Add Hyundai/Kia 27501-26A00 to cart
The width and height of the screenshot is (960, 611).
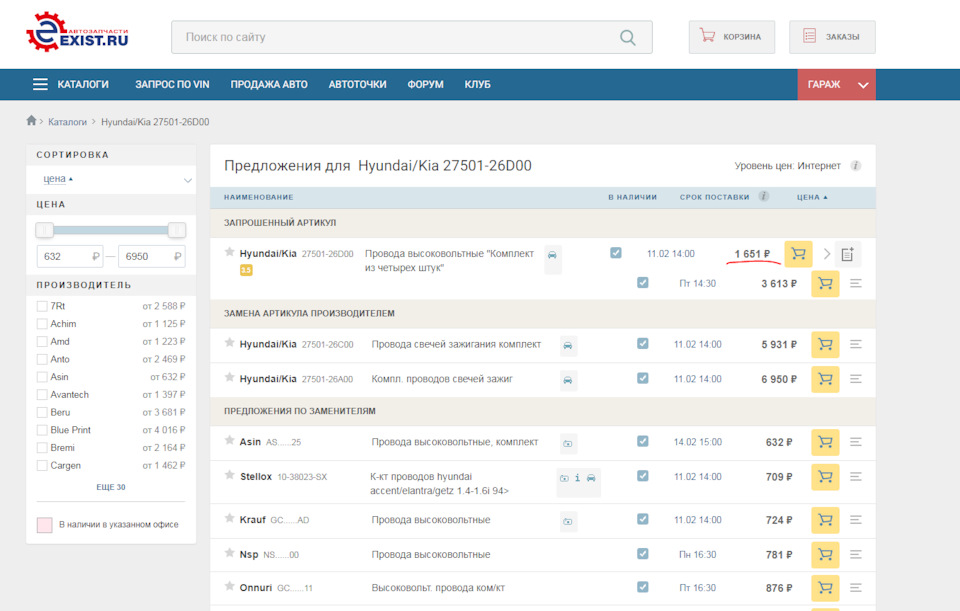(825, 379)
